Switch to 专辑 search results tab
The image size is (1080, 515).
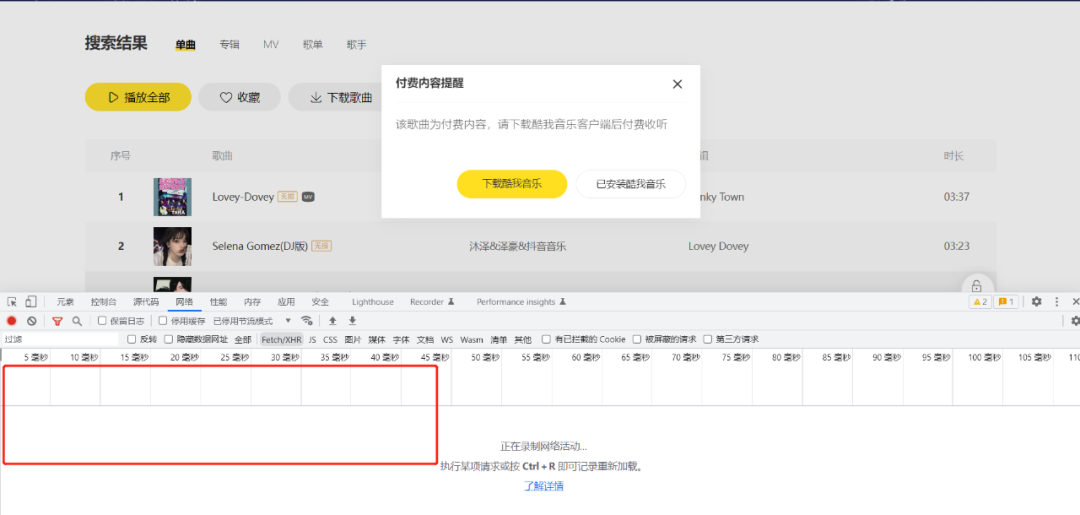(229, 44)
